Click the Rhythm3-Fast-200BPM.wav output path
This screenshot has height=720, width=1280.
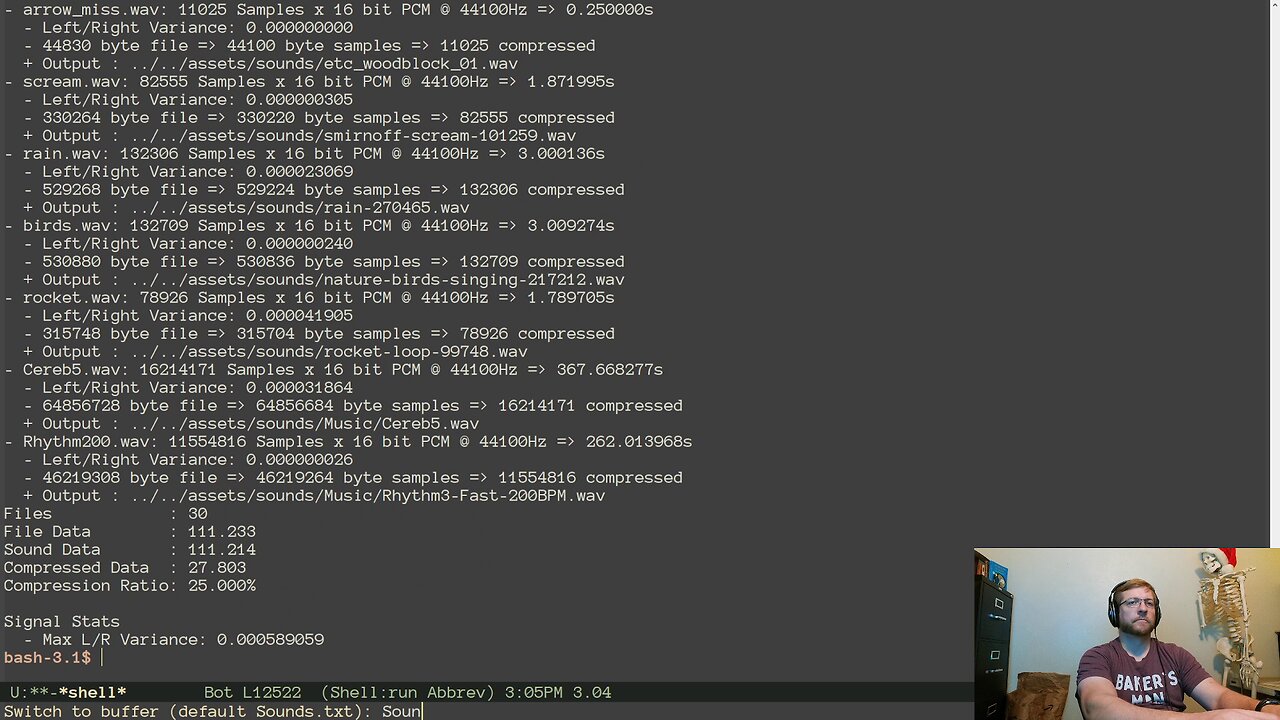(368, 495)
